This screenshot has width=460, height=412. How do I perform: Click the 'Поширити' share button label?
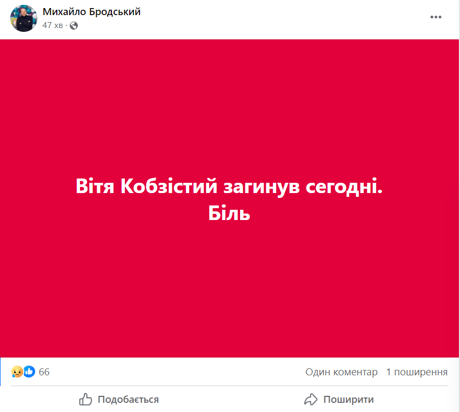point(348,399)
